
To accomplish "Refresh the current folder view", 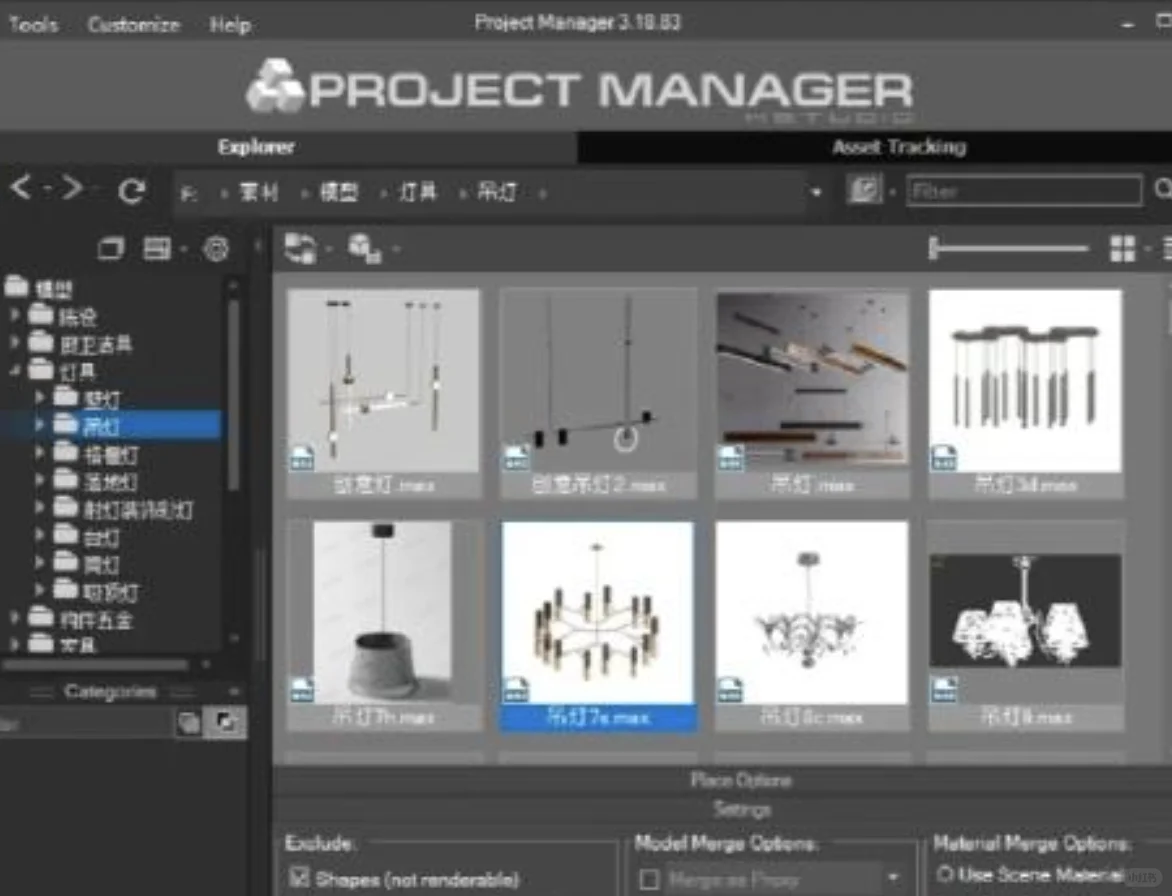I will (x=132, y=191).
